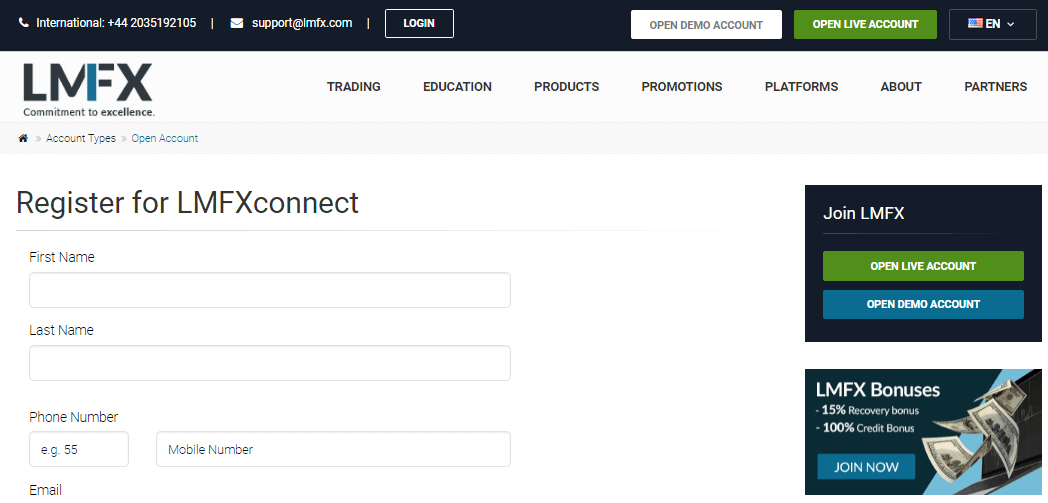Open the PARTNERS menu
Viewport: 1048px width, 503px height.
(x=996, y=87)
